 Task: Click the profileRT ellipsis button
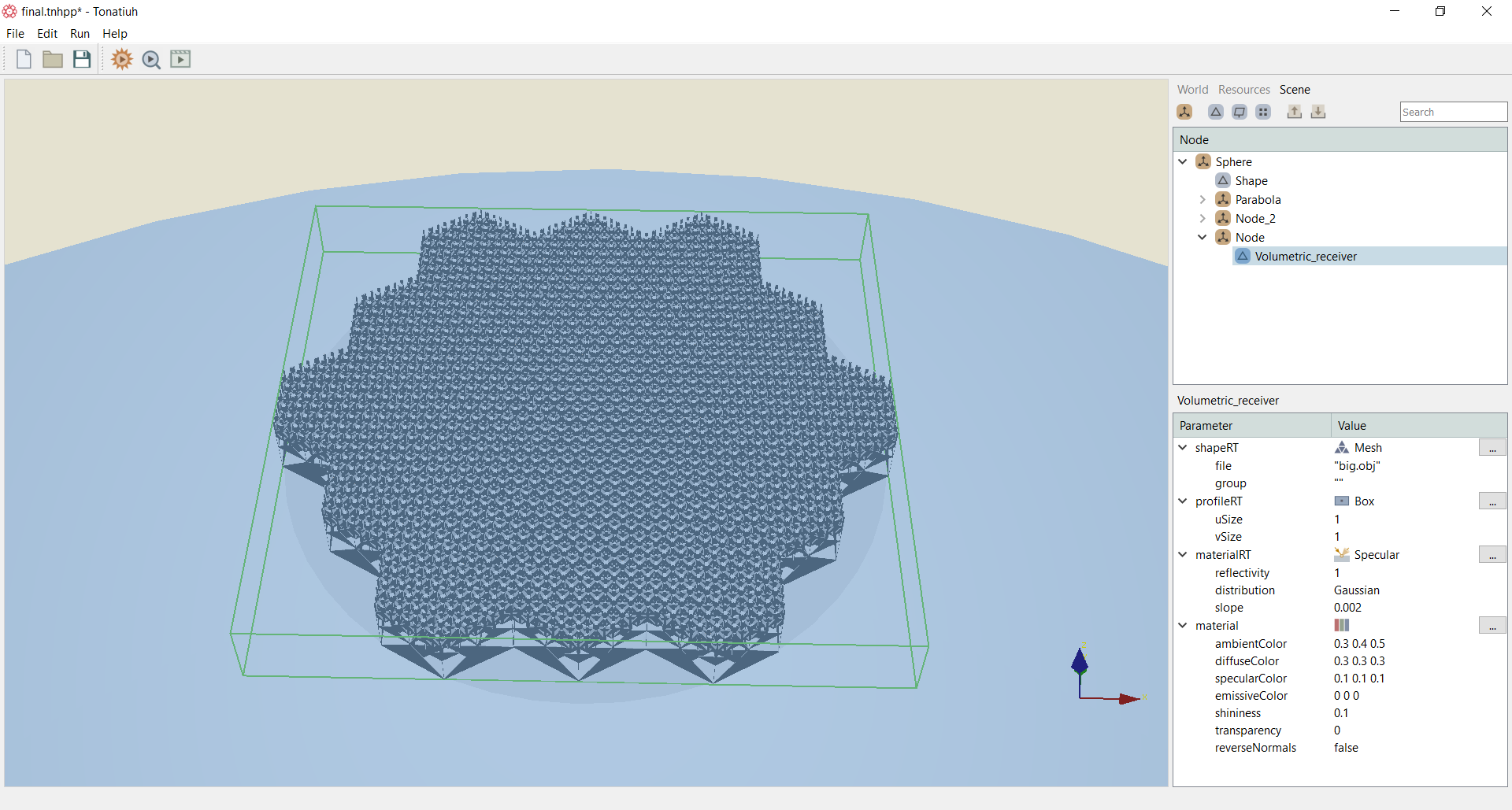pos(1492,501)
